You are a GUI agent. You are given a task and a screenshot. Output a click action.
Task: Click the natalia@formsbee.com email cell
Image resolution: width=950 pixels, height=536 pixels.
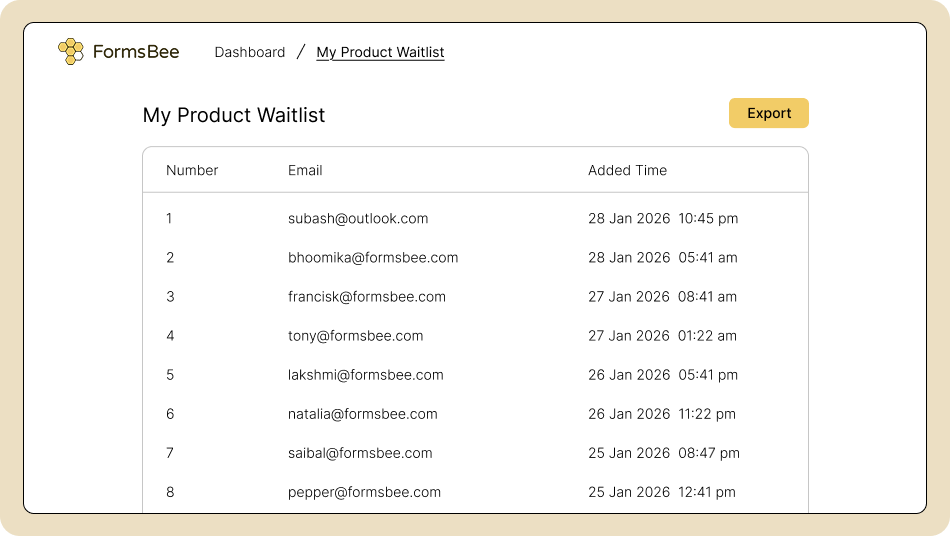tap(362, 414)
